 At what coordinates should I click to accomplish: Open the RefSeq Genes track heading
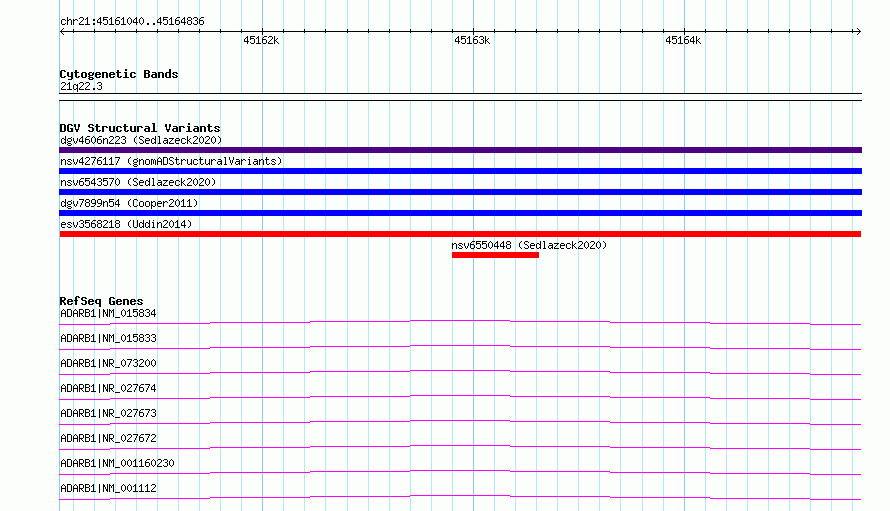(101, 301)
